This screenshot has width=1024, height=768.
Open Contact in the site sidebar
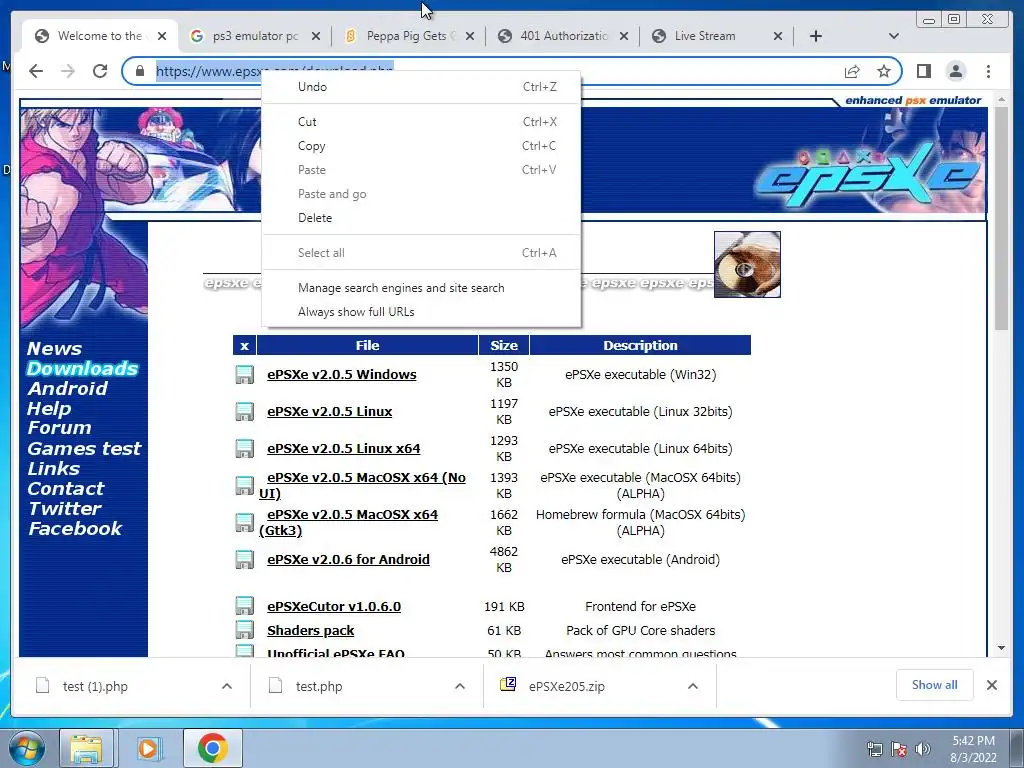(65, 488)
